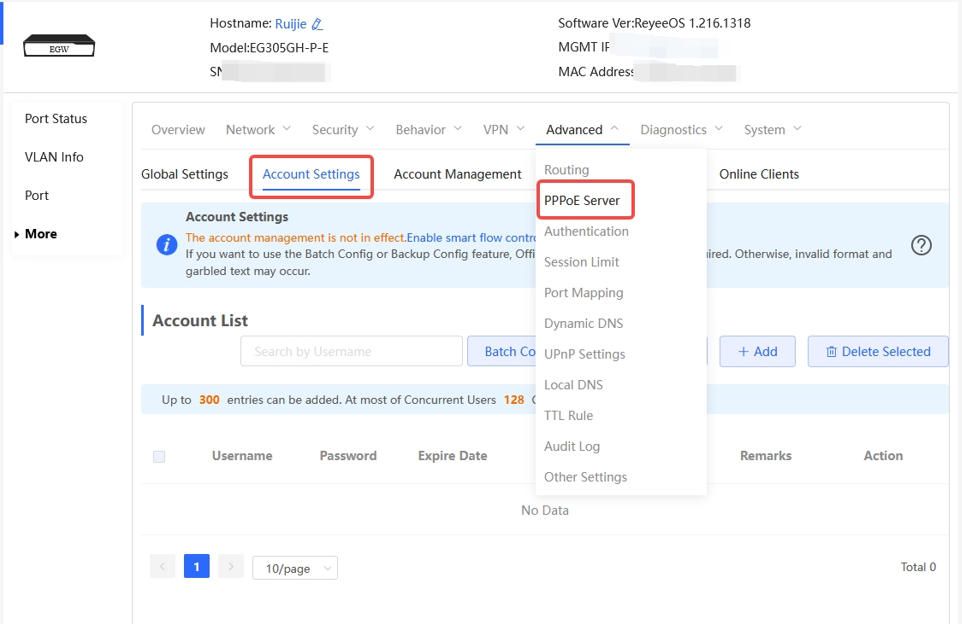This screenshot has height=625, width=962.
Task: Change the 10/page page size dropdown
Action: pos(295,568)
